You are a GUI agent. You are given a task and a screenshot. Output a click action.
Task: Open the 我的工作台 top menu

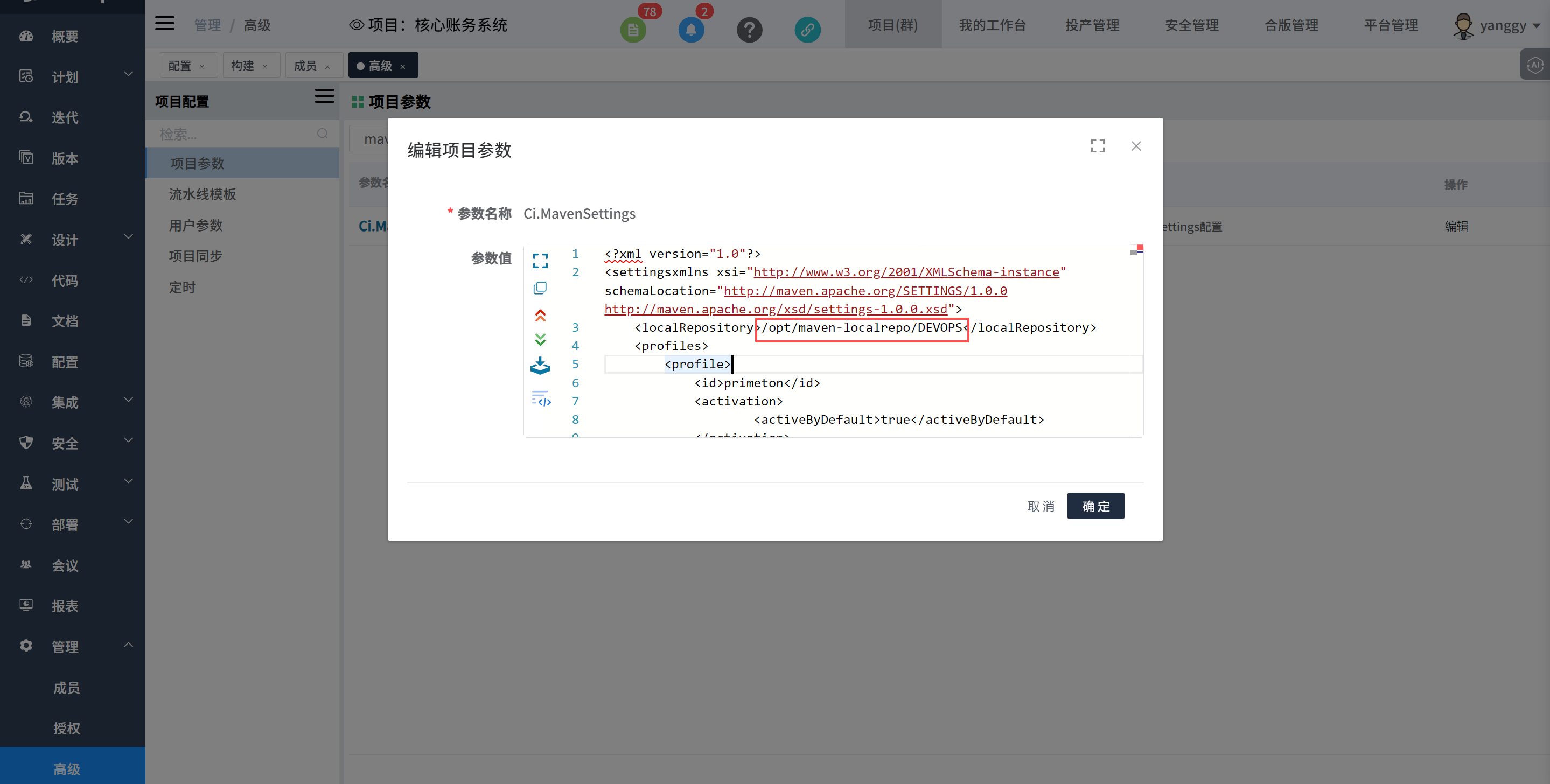click(x=992, y=25)
